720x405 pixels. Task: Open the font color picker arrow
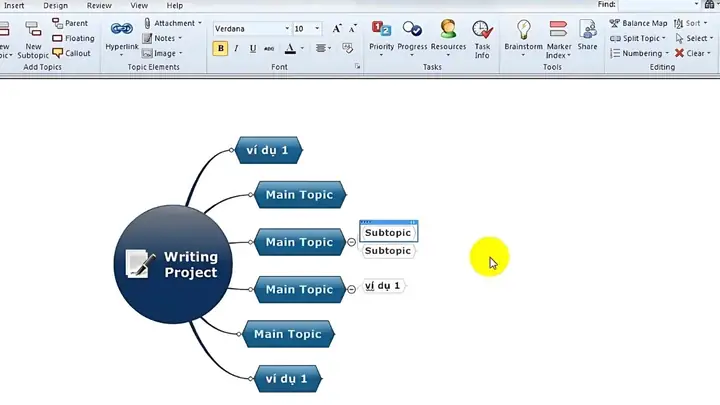[x=302, y=48]
